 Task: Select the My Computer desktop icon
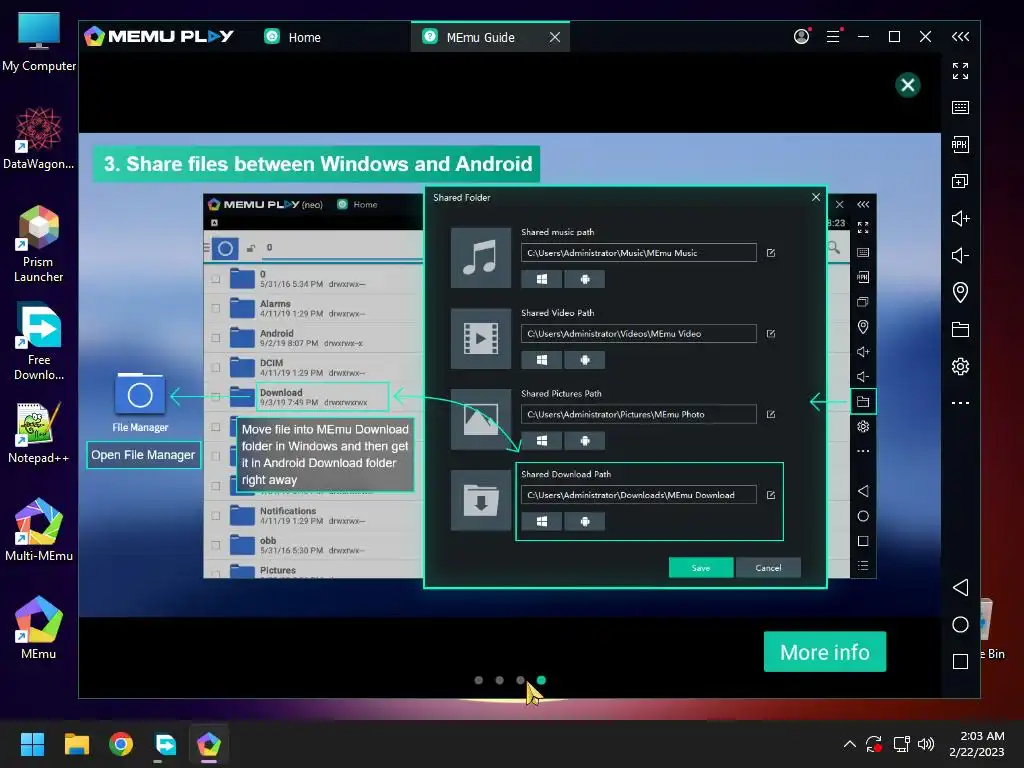[39, 42]
